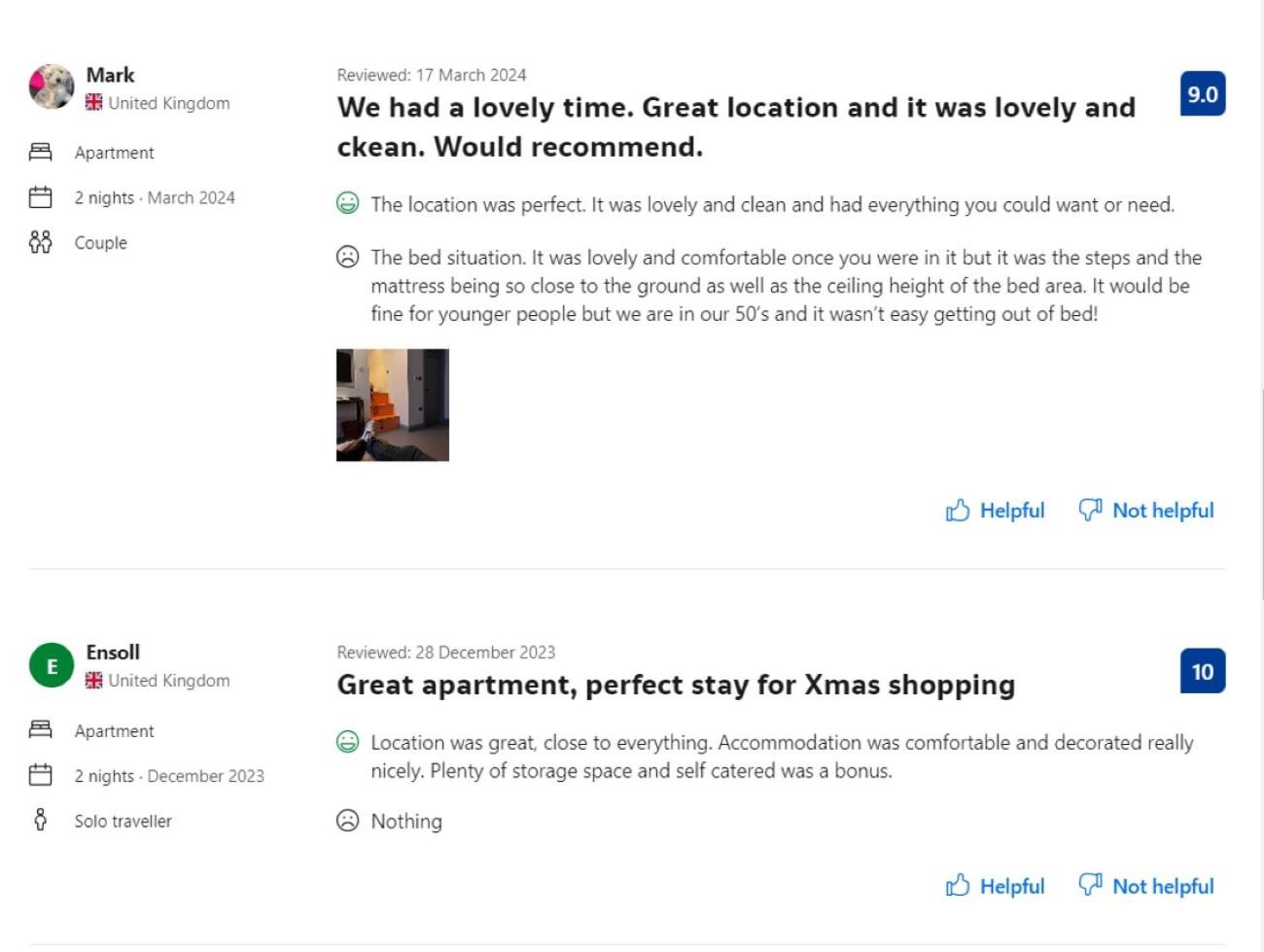Mark Mark's review as Not helpful
1264x952 pixels.
(x=1146, y=511)
